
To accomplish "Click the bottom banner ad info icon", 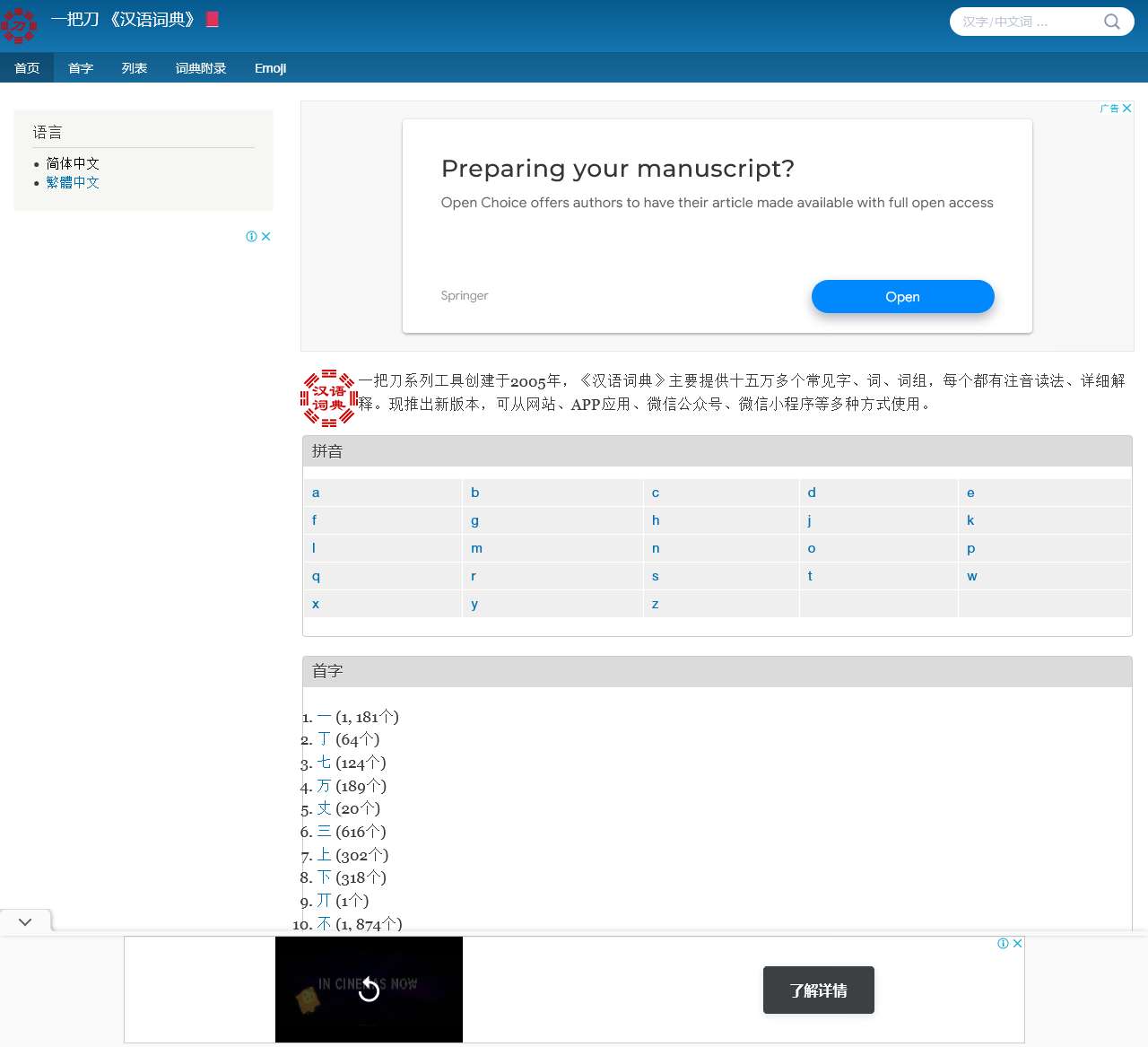I will [1004, 944].
